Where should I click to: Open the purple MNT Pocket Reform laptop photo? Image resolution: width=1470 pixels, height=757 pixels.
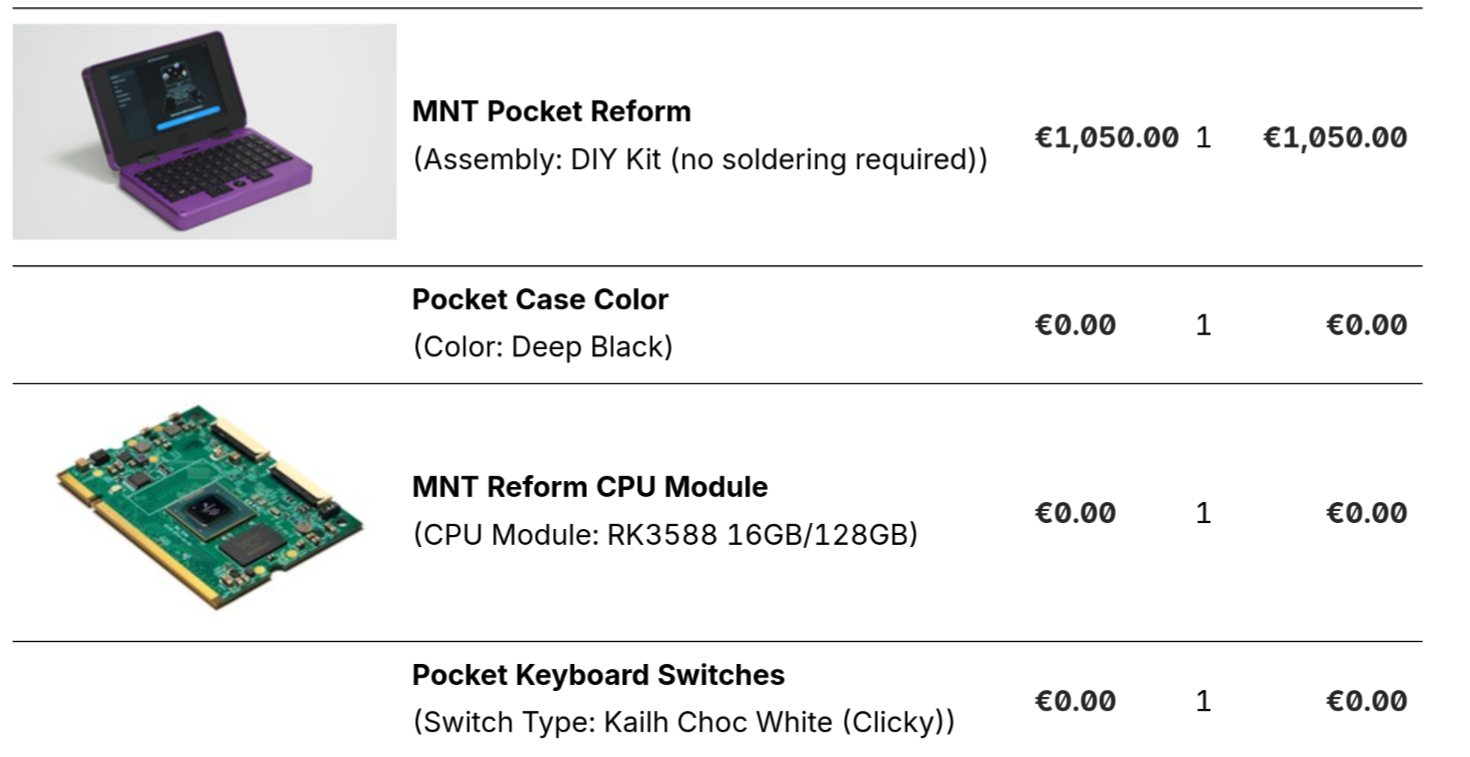(x=204, y=131)
